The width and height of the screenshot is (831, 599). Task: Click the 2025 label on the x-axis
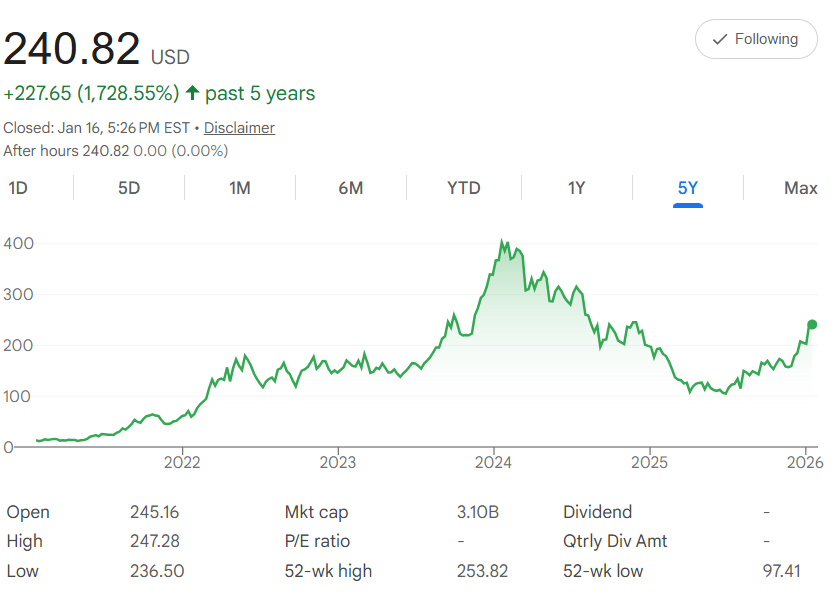pyautogui.click(x=649, y=462)
